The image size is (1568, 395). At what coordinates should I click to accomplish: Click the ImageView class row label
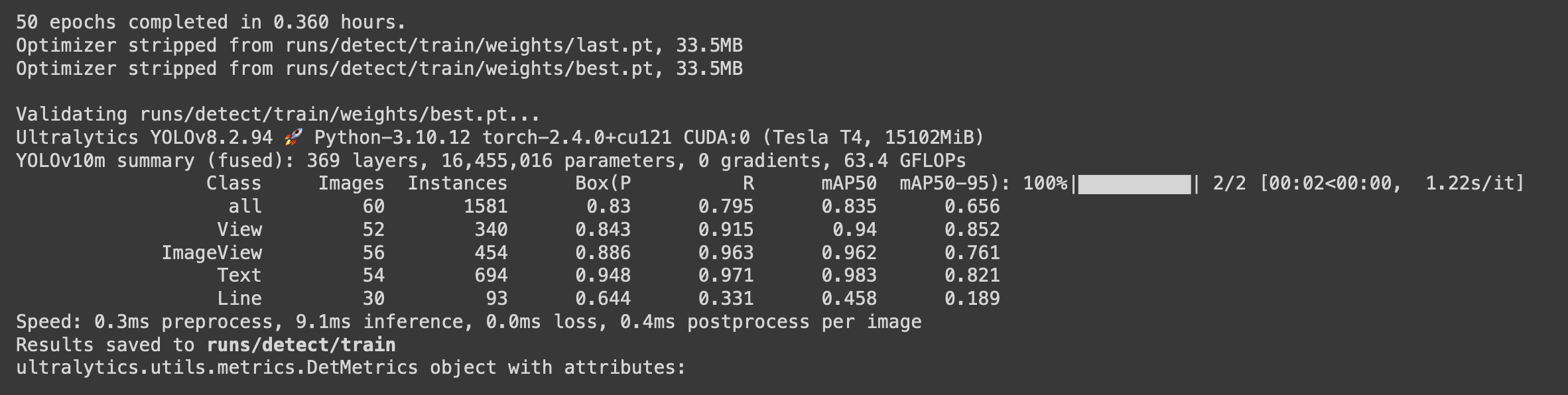(x=212, y=253)
